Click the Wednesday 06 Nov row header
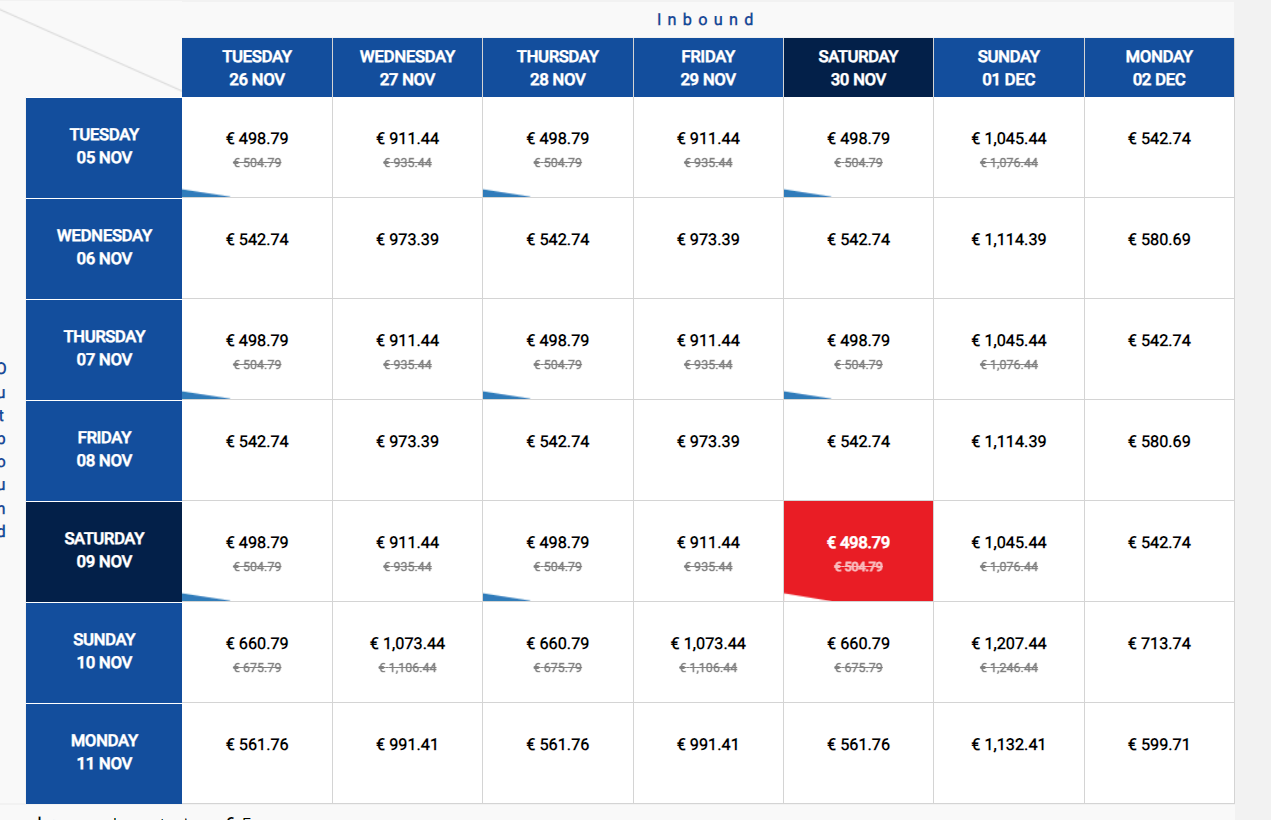Screen dimensions: 1271x820 (104, 249)
